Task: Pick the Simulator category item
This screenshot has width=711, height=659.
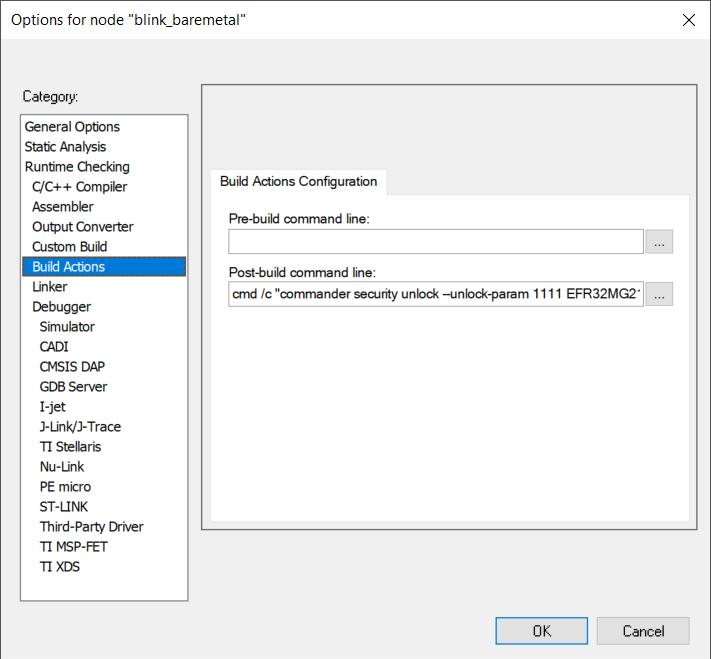Action: 67,327
